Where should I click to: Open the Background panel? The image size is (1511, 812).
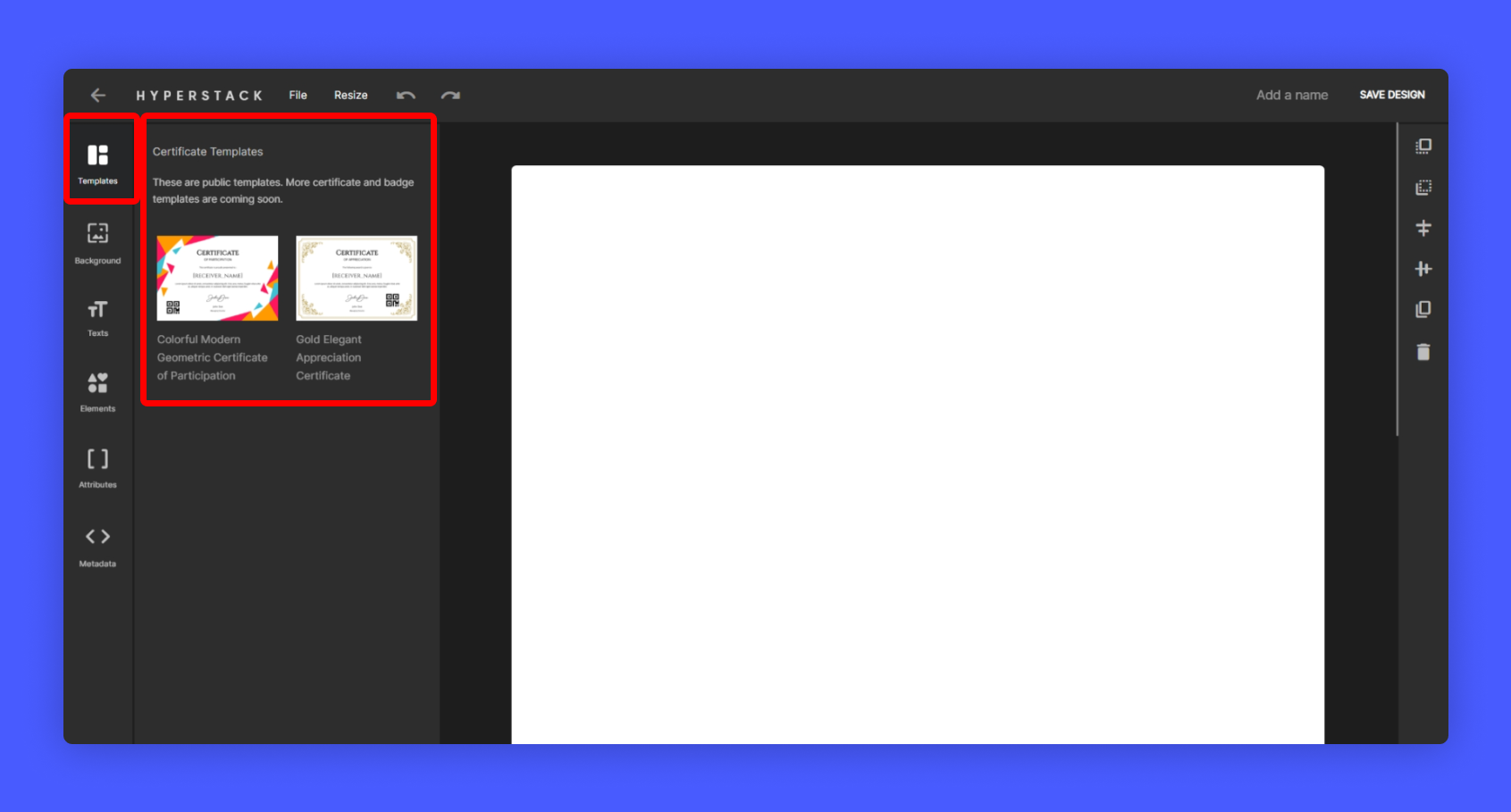click(x=97, y=242)
